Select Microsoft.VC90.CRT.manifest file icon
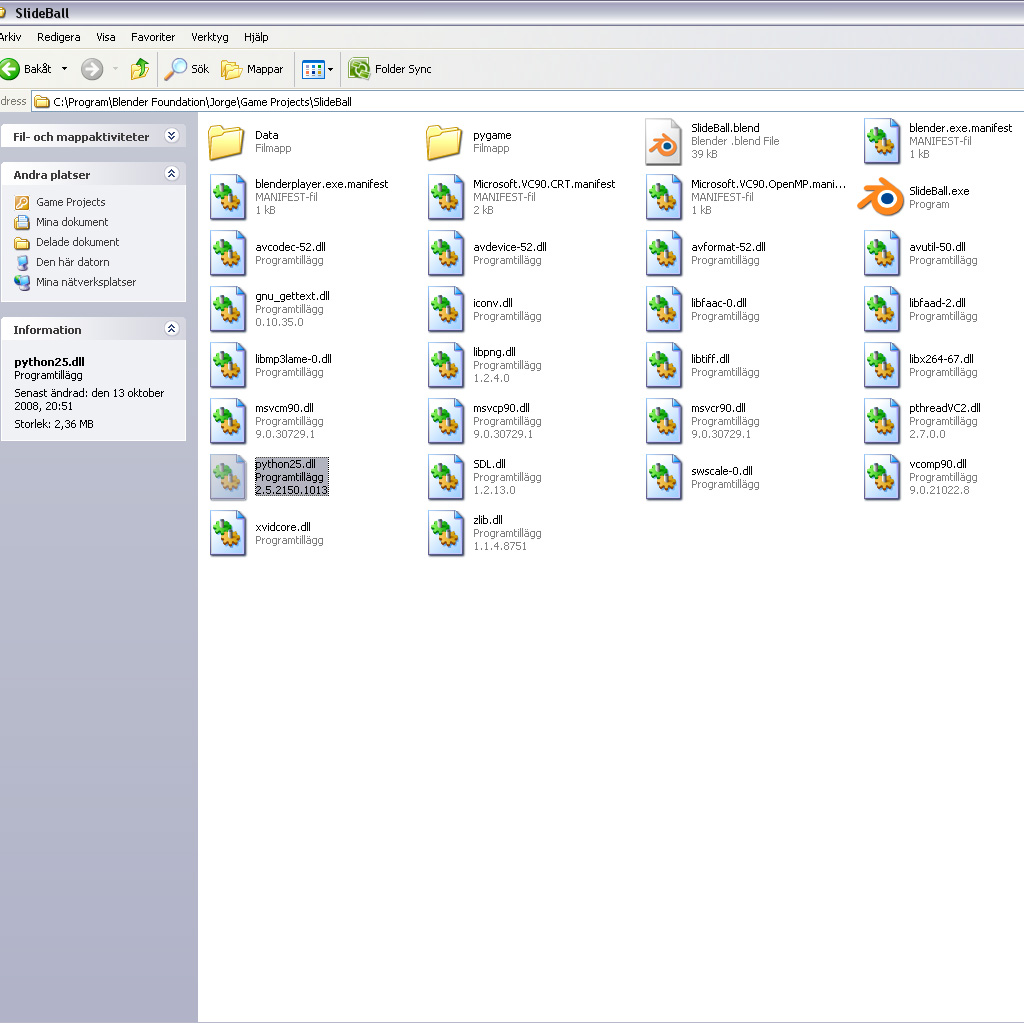The image size is (1024, 1024). pyautogui.click(x=446, y=197)
